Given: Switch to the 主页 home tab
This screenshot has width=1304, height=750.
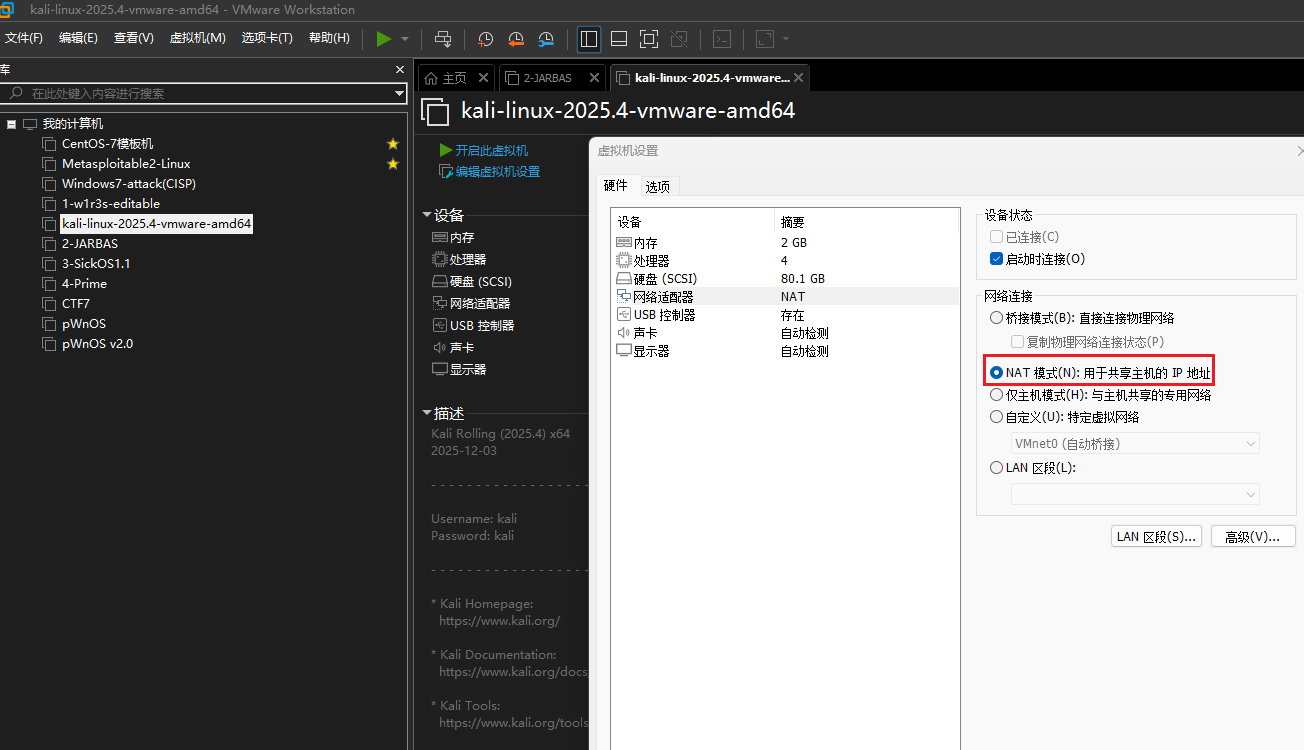Looking at the screenshot, I should click(446, 78).
